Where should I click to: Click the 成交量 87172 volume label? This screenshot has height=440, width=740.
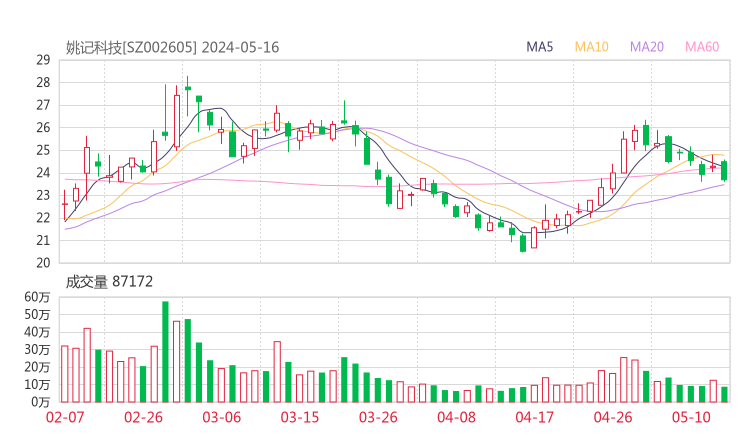pyautogui.click(x=109, y=282)
